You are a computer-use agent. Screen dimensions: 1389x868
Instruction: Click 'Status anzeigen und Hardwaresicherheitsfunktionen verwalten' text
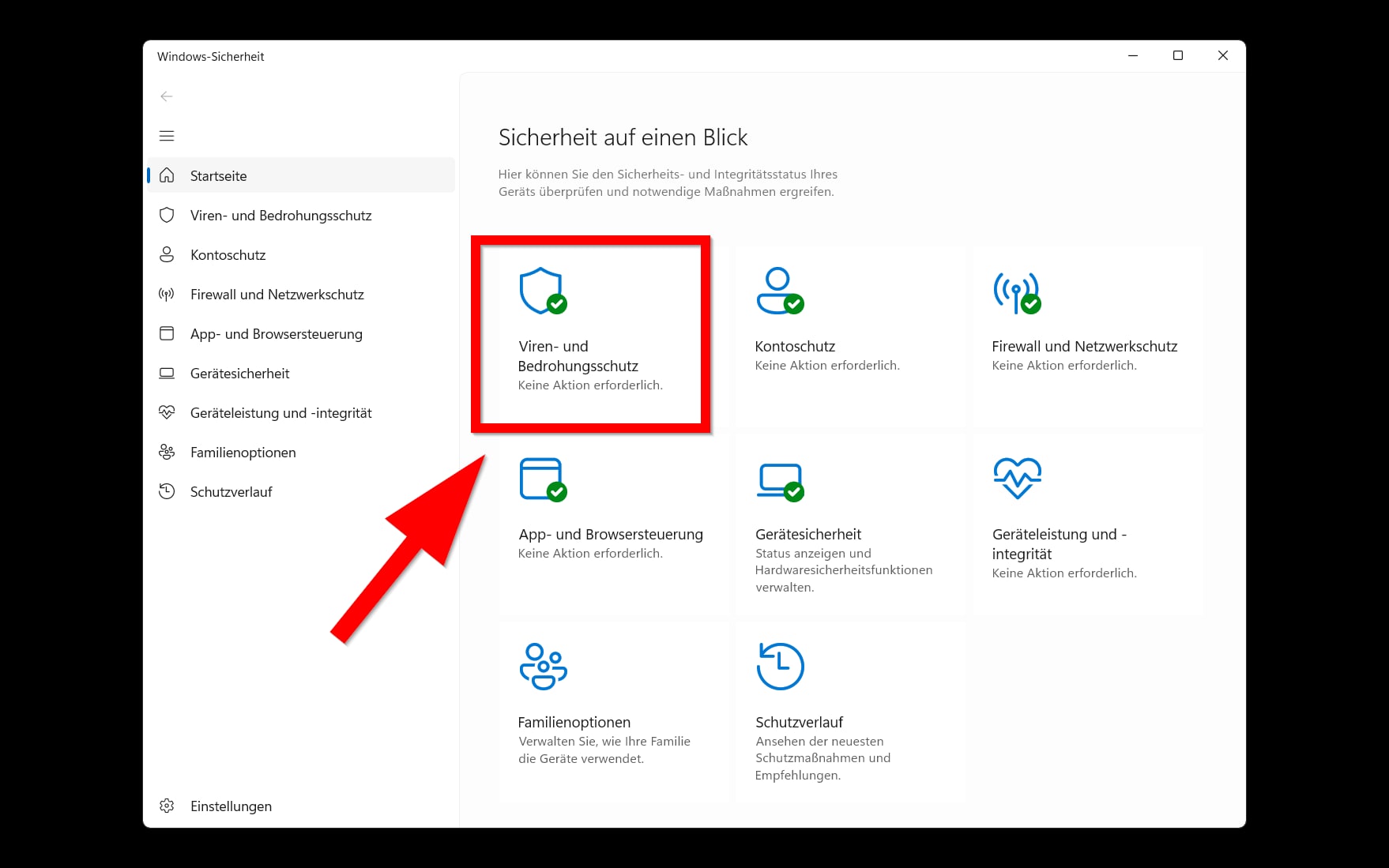844,570
